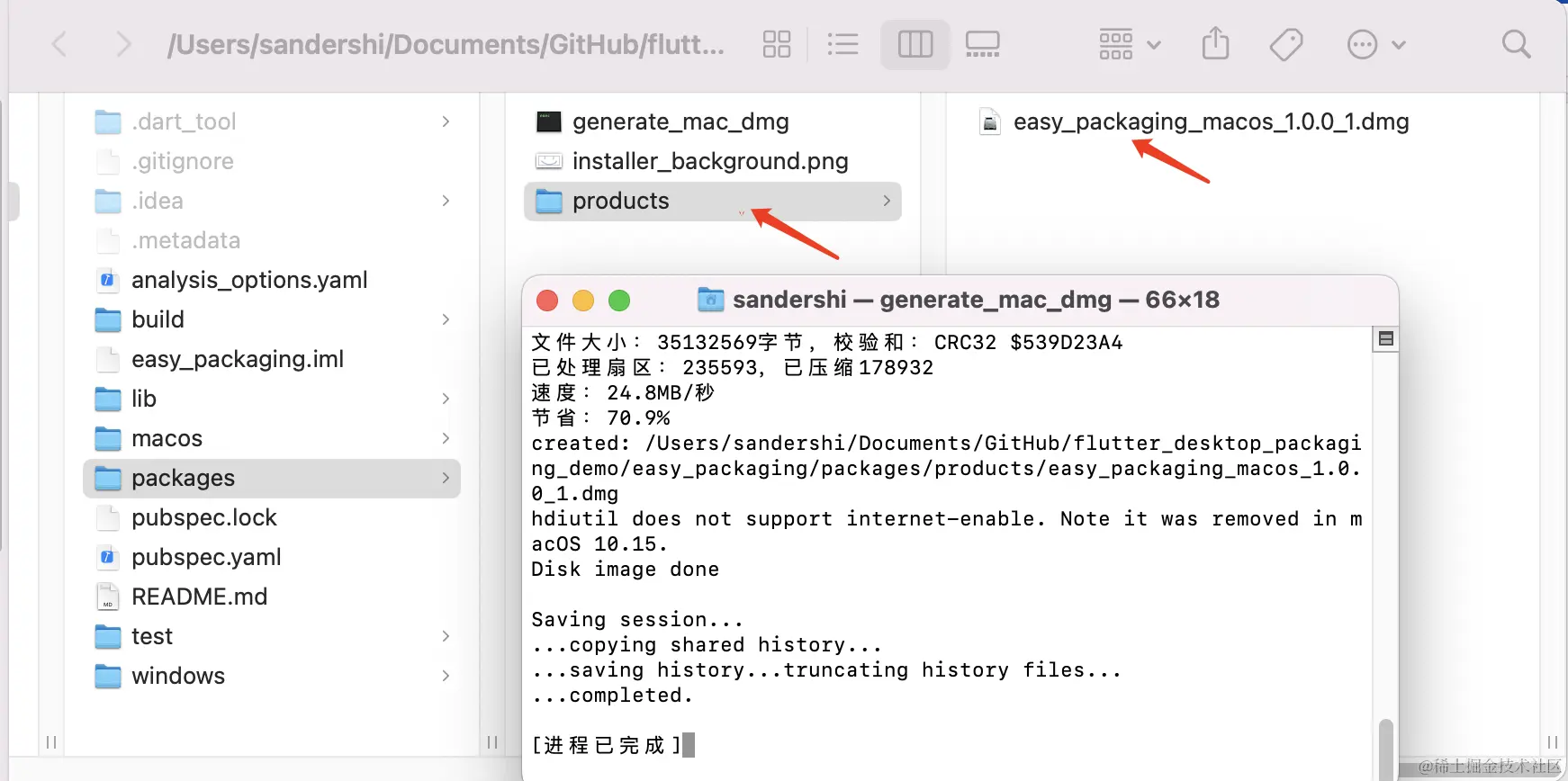Zoom the terminal window with green button
This screenshot has width=1568, height=781.
click(619, 301)
